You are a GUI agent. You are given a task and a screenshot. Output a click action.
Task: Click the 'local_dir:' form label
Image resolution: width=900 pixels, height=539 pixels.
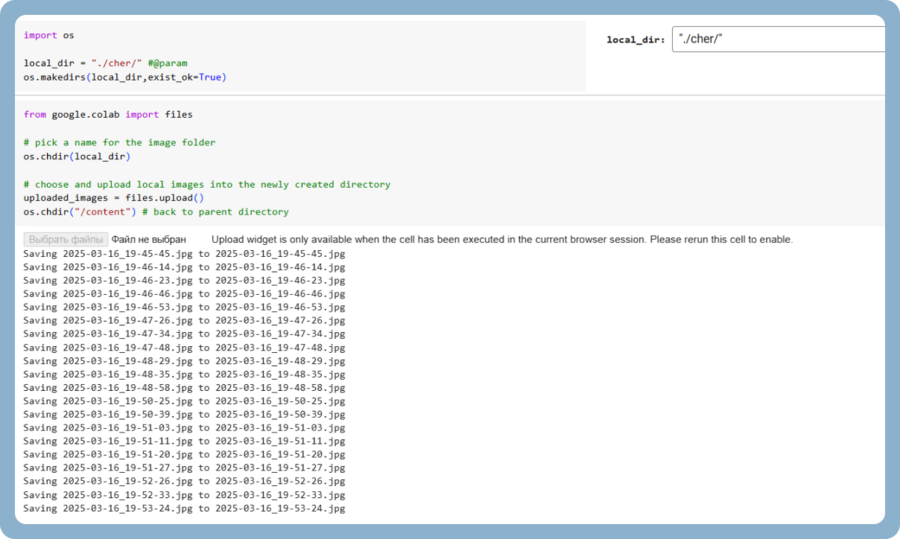[635, 40]
